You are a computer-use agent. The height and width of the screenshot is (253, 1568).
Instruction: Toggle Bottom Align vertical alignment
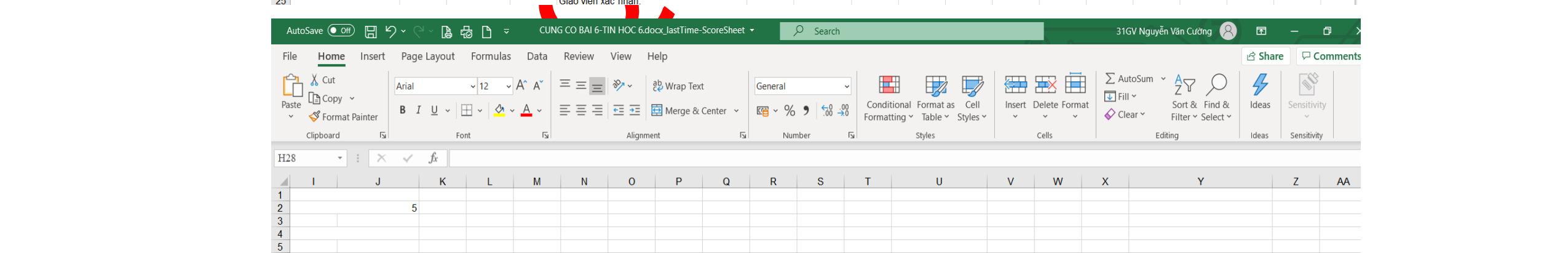pos(597,86)
